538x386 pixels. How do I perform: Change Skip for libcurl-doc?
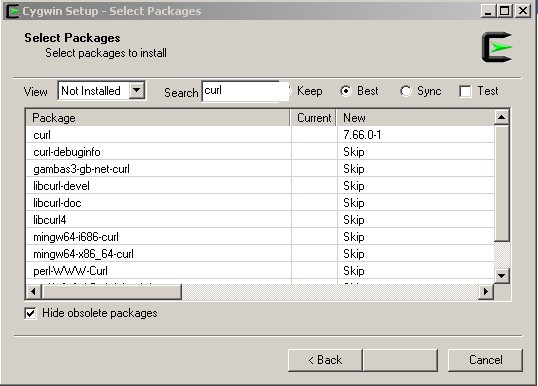[x=354, y=203]
